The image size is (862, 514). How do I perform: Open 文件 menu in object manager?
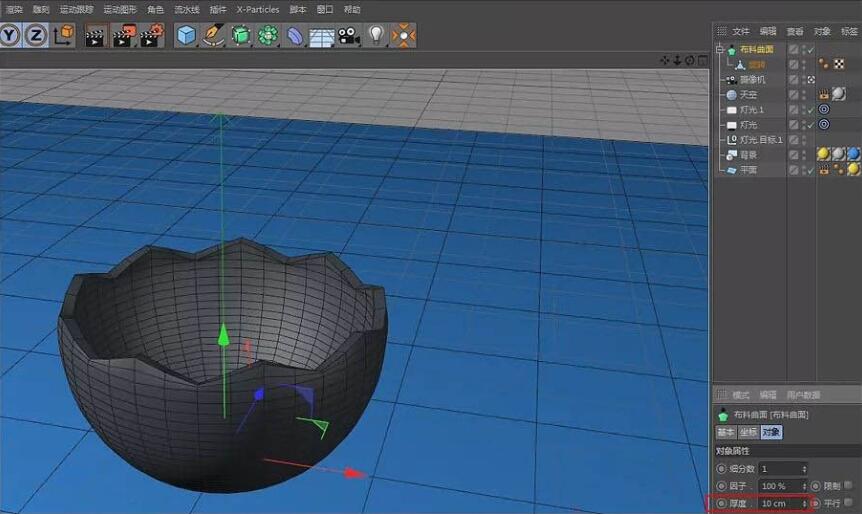point(740,31)
